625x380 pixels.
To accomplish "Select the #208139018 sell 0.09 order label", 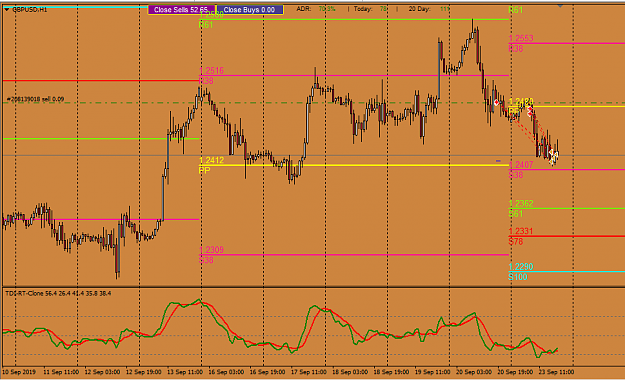I will click(x=35, y=99).
